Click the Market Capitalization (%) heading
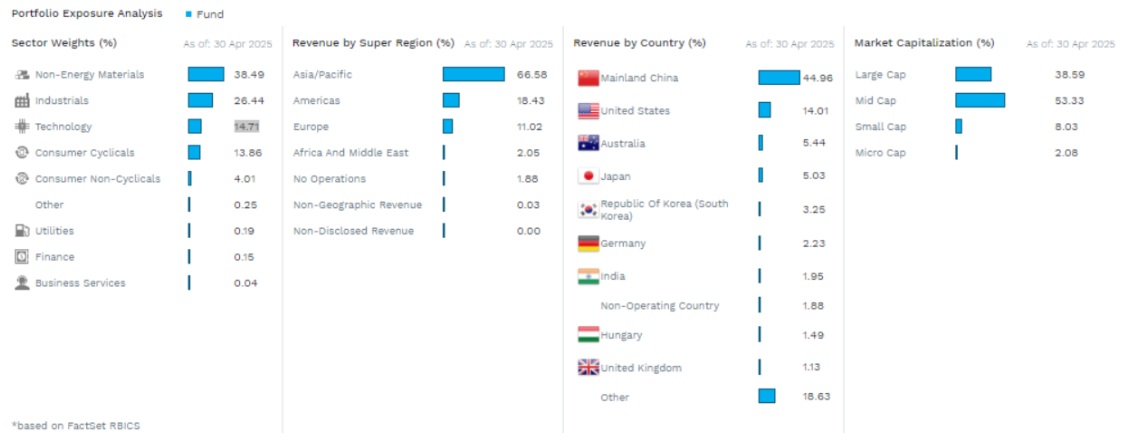 click(924, 43)
